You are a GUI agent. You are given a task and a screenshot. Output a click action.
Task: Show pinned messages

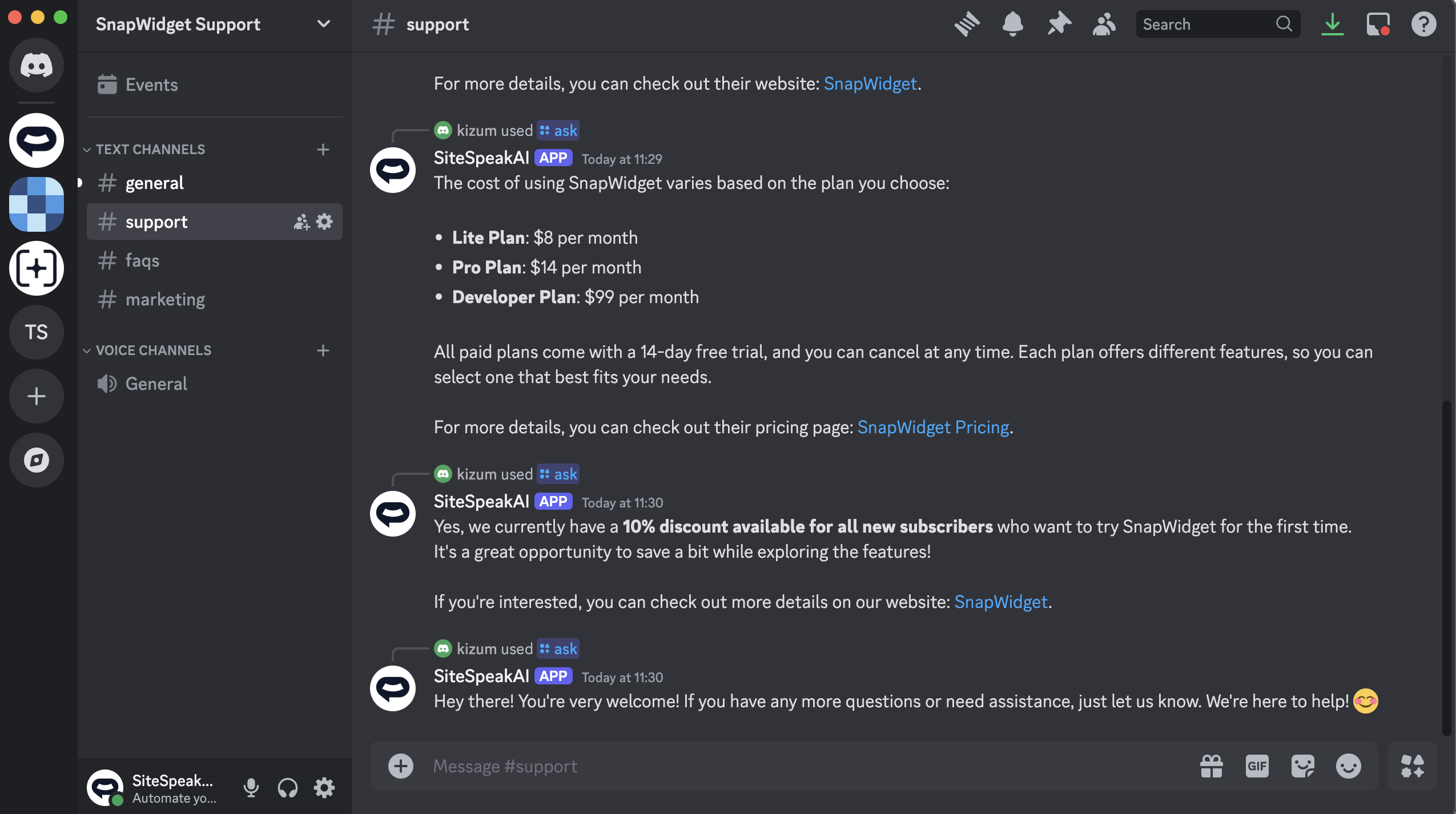tap(1059, 25)
